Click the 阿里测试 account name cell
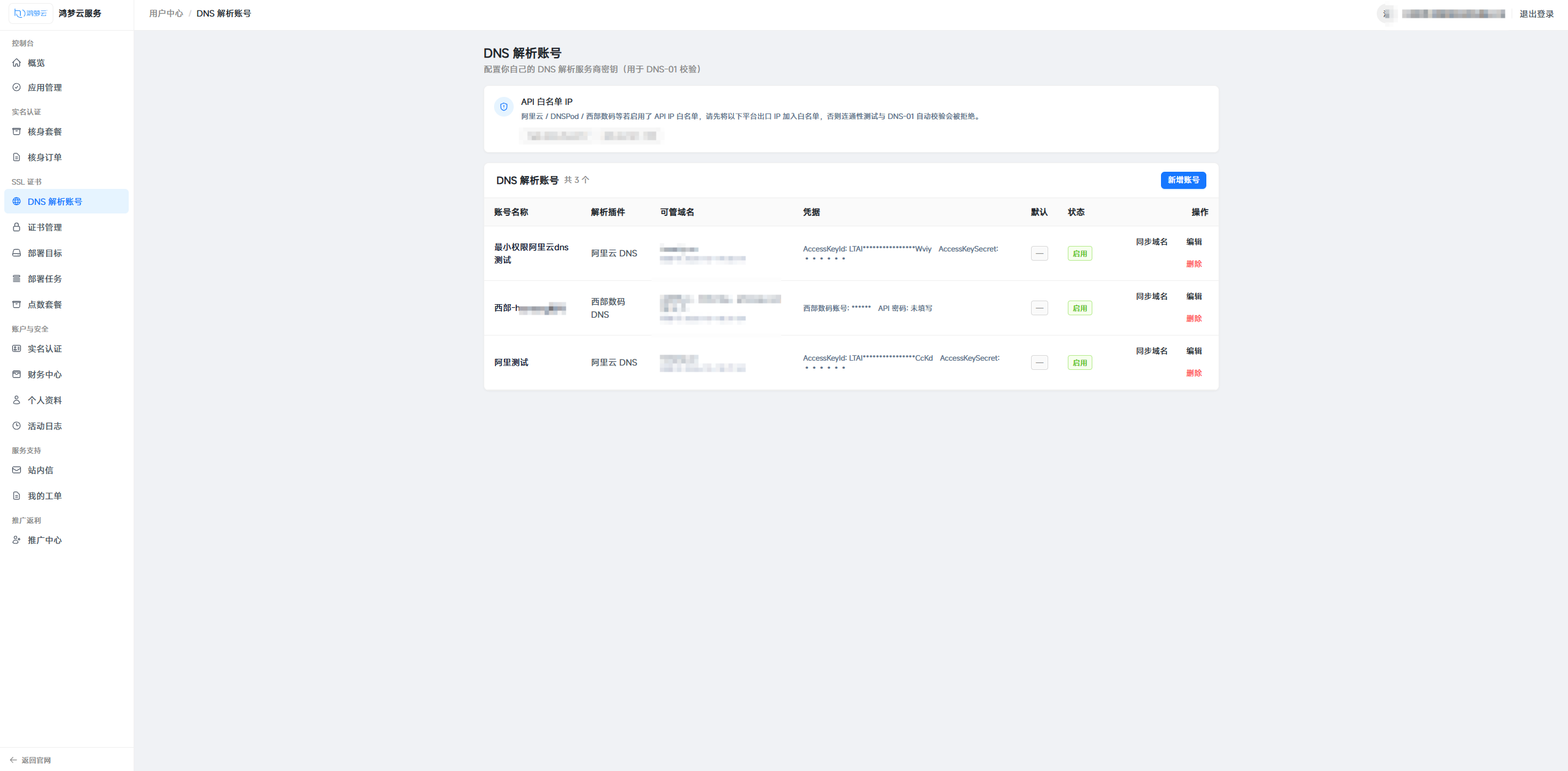 pos(511,362)
